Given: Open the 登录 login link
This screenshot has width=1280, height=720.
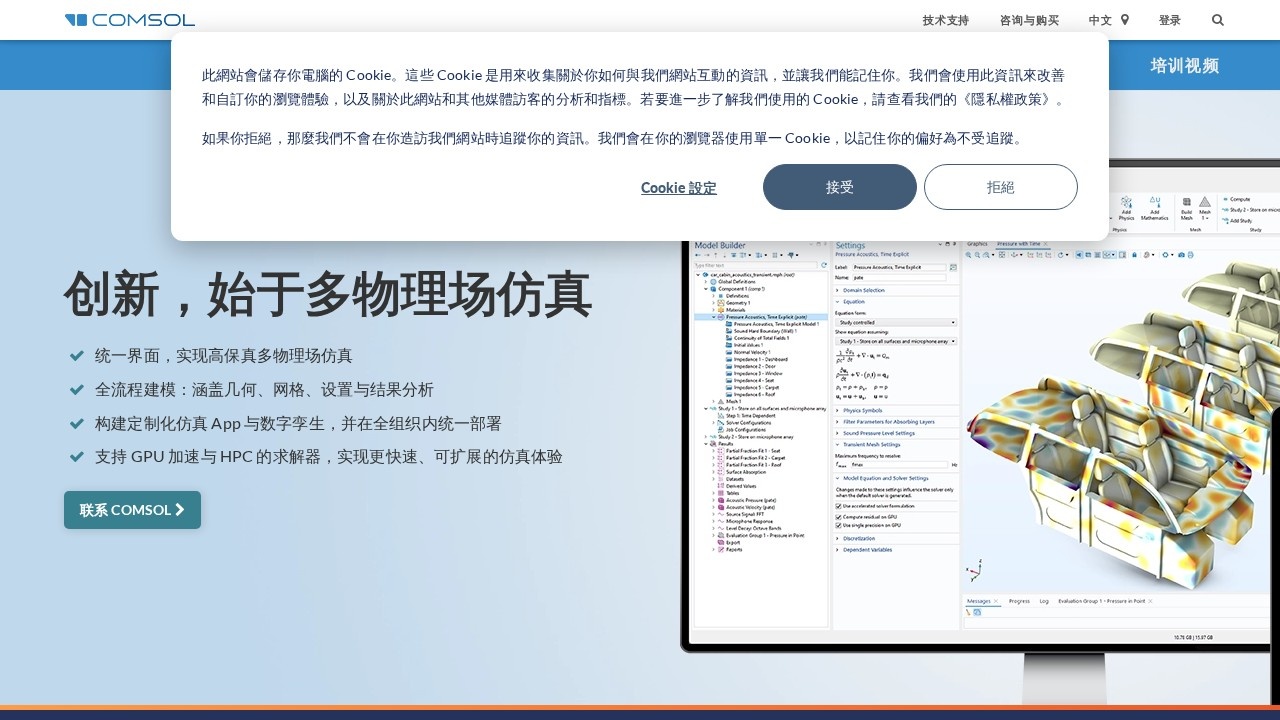Looking at the screenshot, I should coord(1170,20).
